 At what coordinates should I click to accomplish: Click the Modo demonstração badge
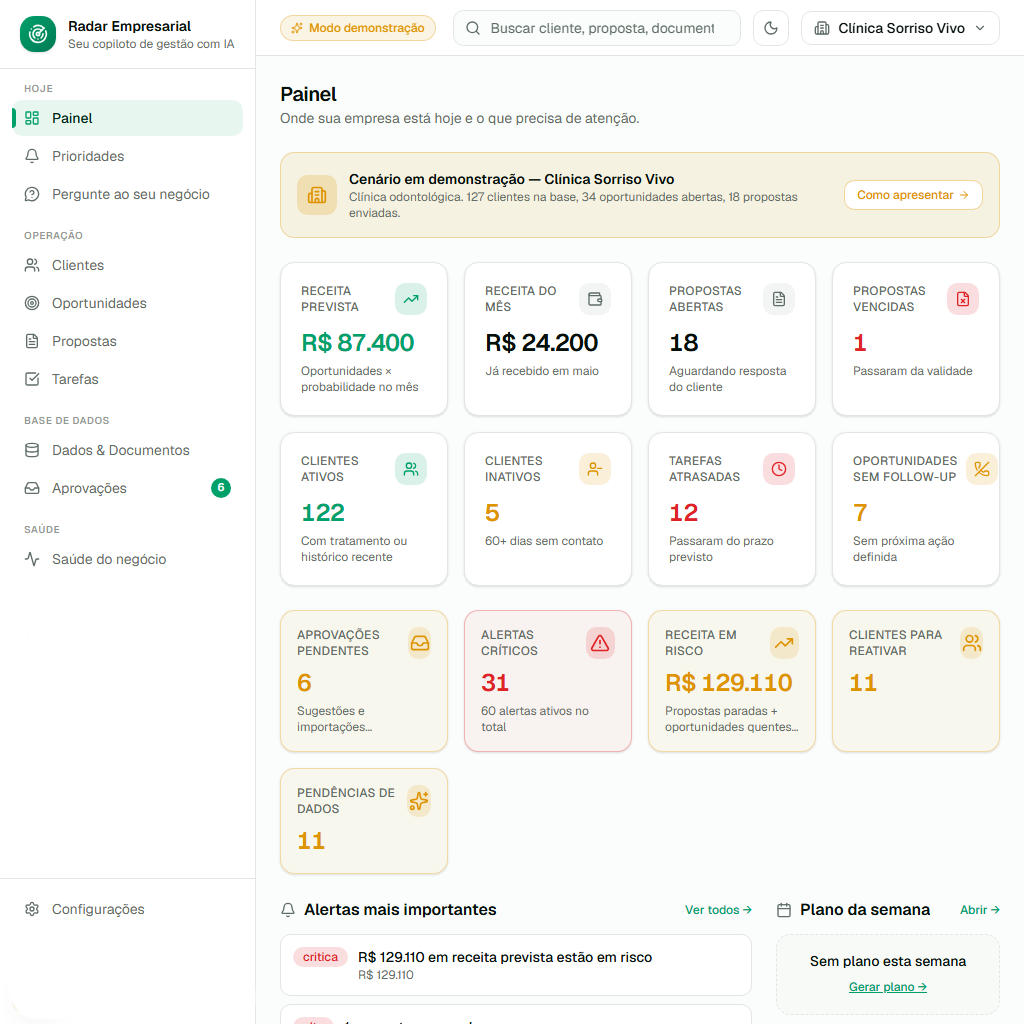coord(358,28)
